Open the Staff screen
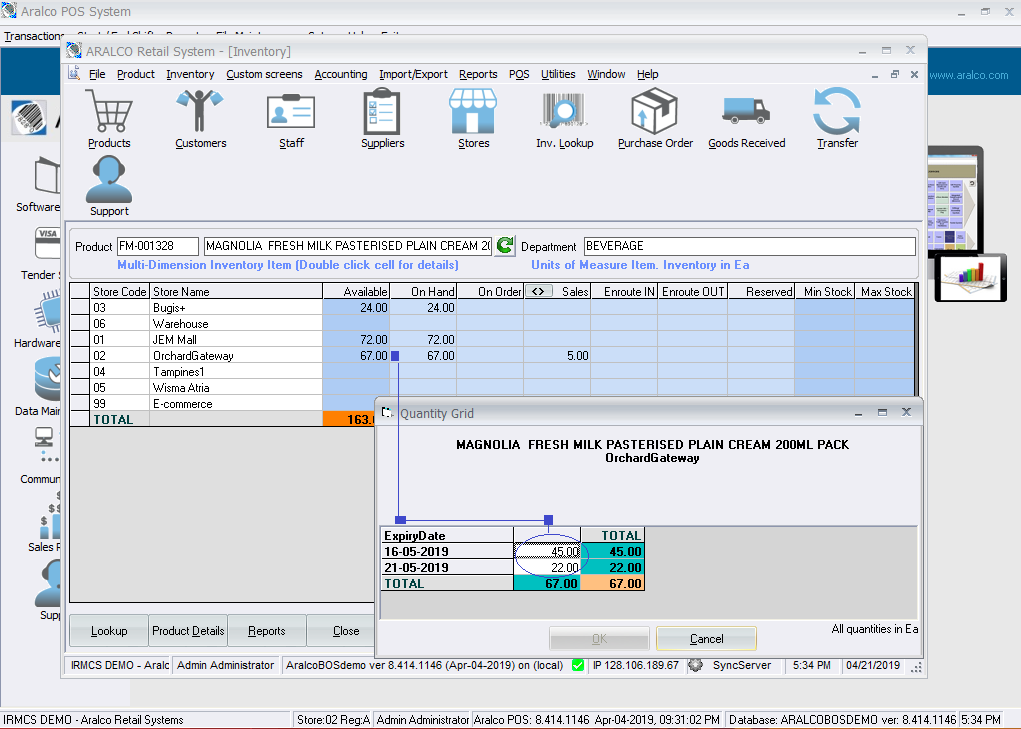This screenshot has height=729, width=1021. click(x=291, y=115)
